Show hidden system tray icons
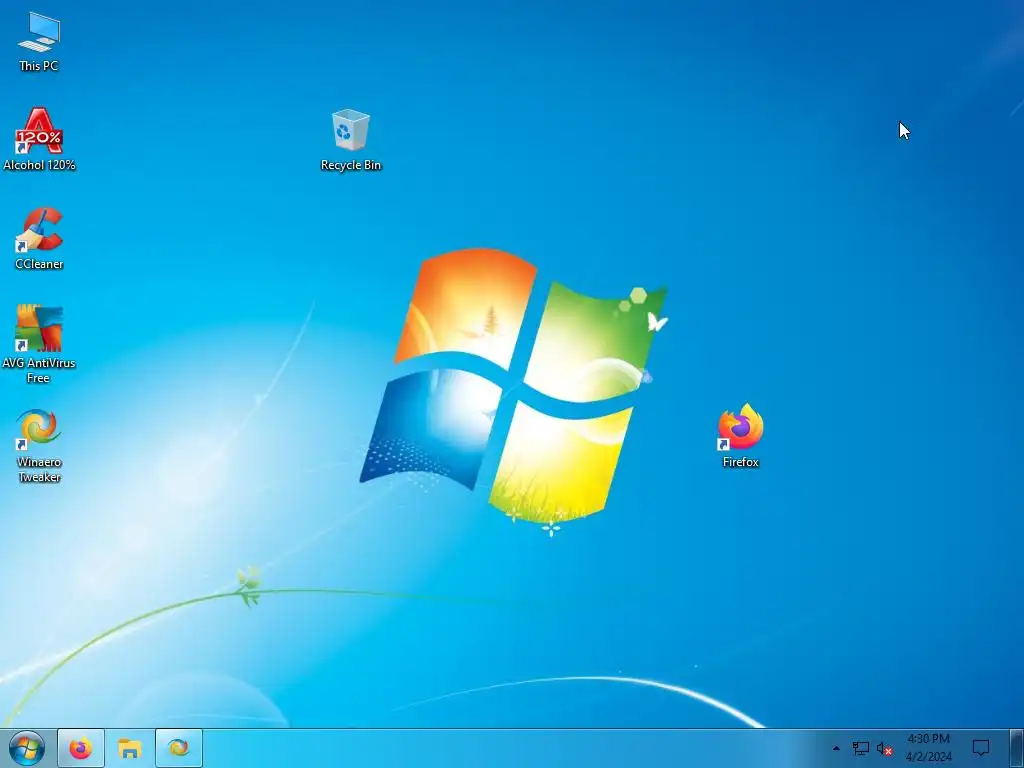 [836, 748]
